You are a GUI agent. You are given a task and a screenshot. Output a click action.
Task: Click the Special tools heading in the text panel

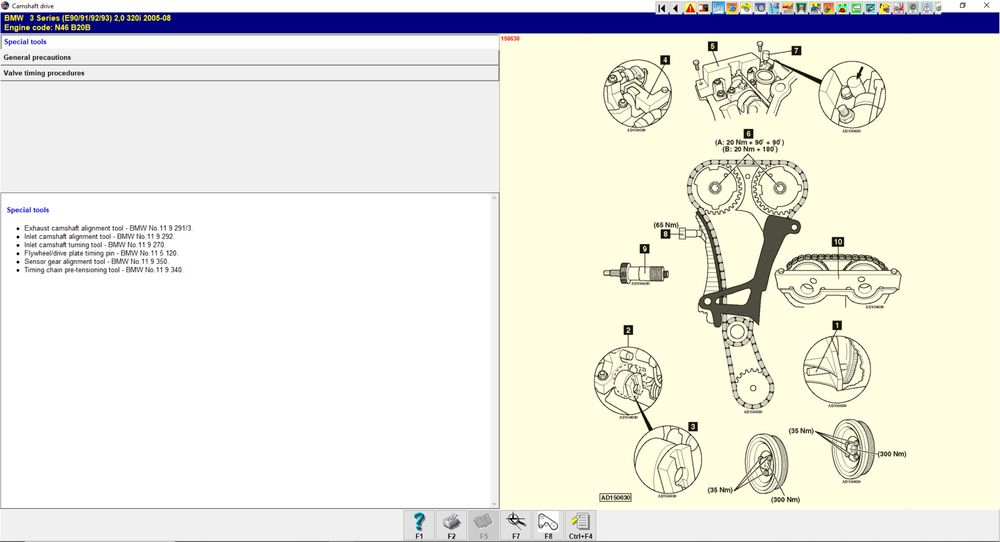click(x=27, y=210)
